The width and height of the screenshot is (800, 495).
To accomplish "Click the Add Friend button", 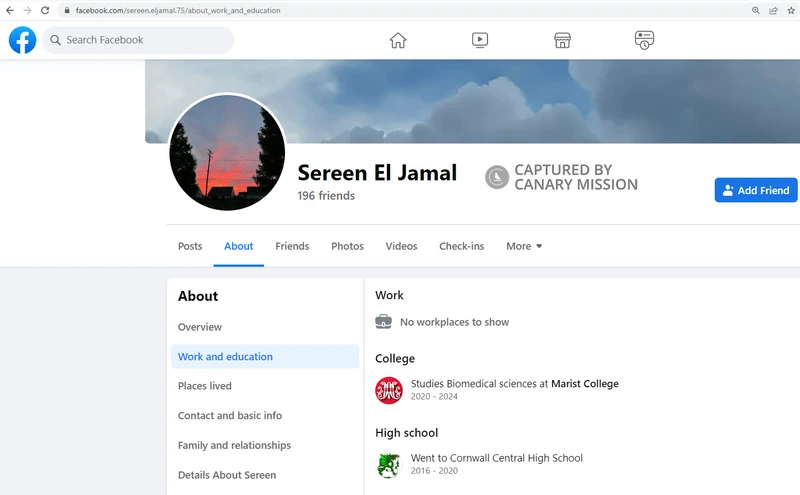I will click(x=756, y=190).
